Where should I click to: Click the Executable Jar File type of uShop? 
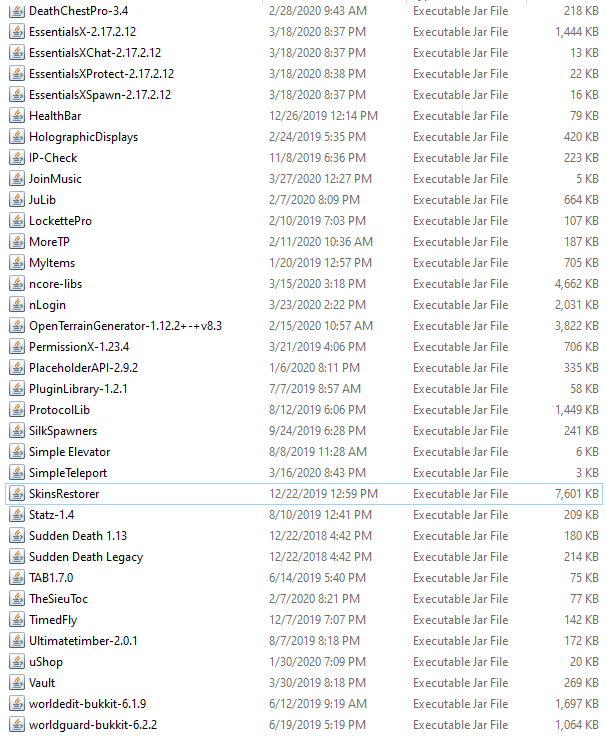tap(461, 662)
